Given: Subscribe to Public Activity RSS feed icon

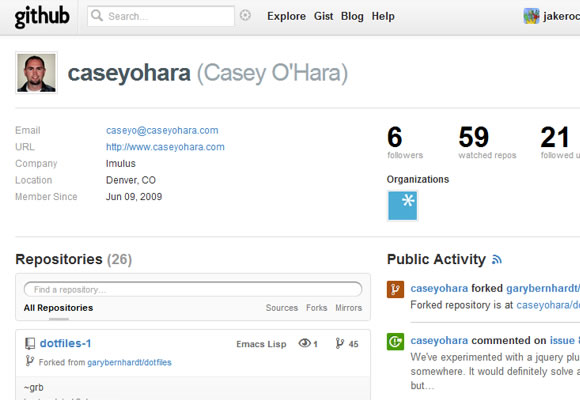Looking at the screenshot, I should [497, 259].
